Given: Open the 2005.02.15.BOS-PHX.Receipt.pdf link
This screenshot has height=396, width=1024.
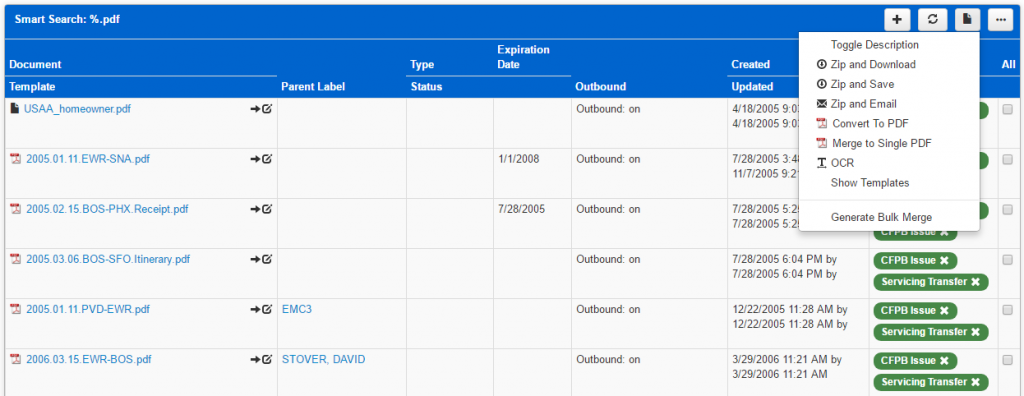Looking at the screenshot, I should coord(107,209).
